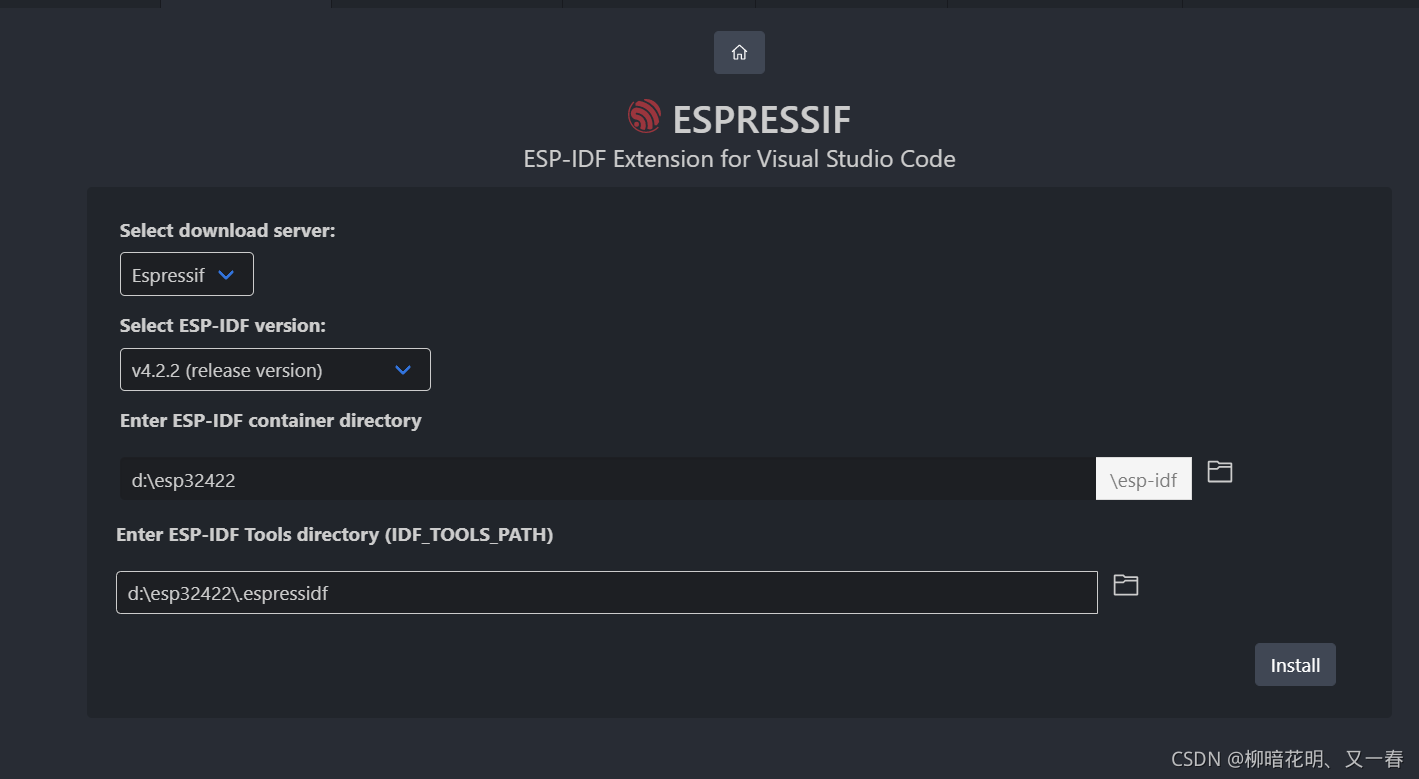Click the Select download server label
Viewport: 1419px width, 779px height.
(x=227, y=230)
